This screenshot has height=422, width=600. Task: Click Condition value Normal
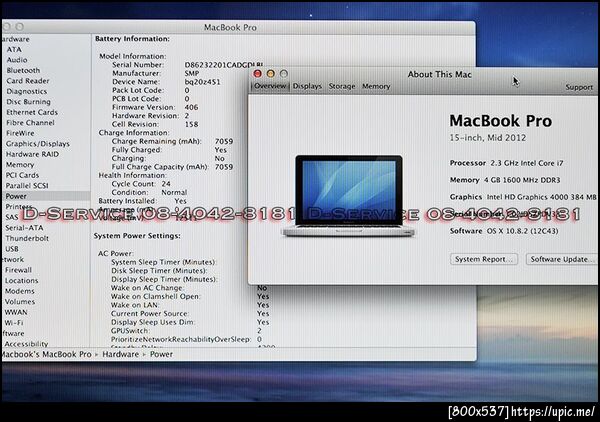pos(174,192)
